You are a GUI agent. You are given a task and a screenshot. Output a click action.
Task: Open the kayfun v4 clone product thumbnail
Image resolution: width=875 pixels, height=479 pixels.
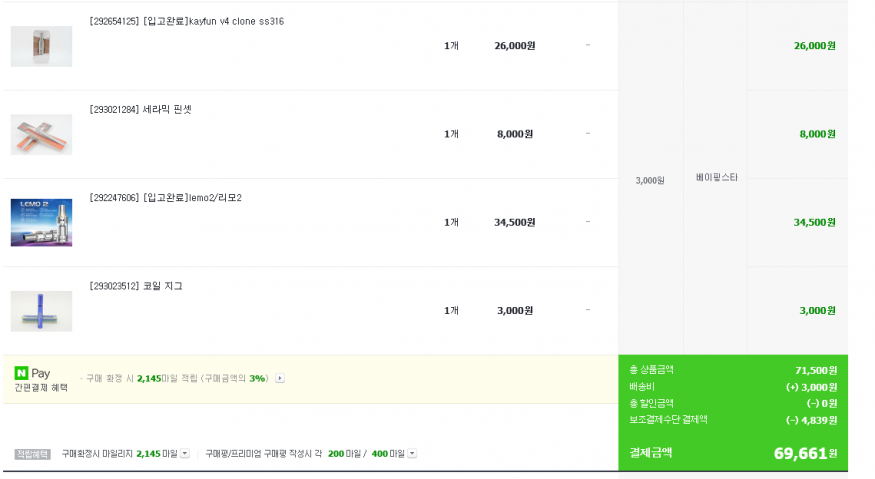tap(41, 46)
